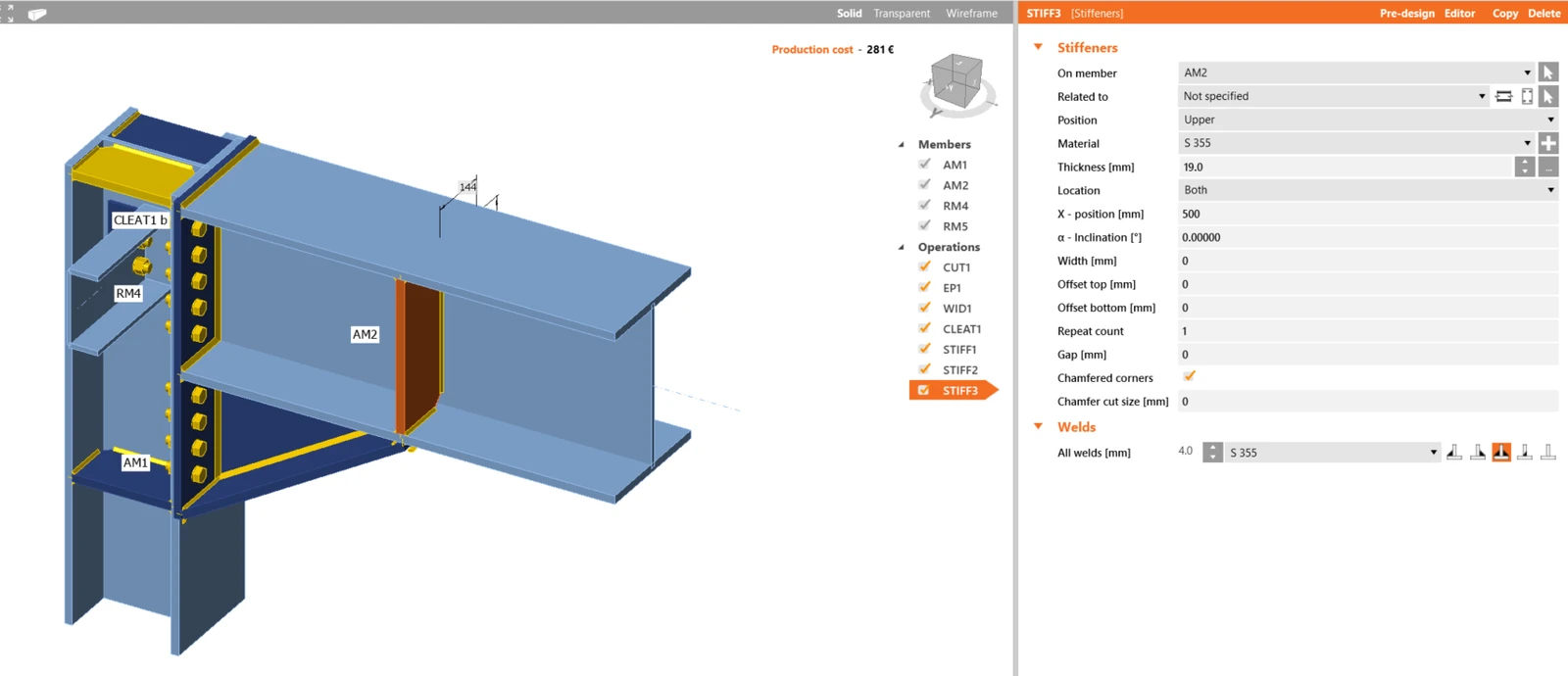This screenshot has width=1568, height=676.
Task: Copy the STIFF3 operation
Action: coord(1504,13)
